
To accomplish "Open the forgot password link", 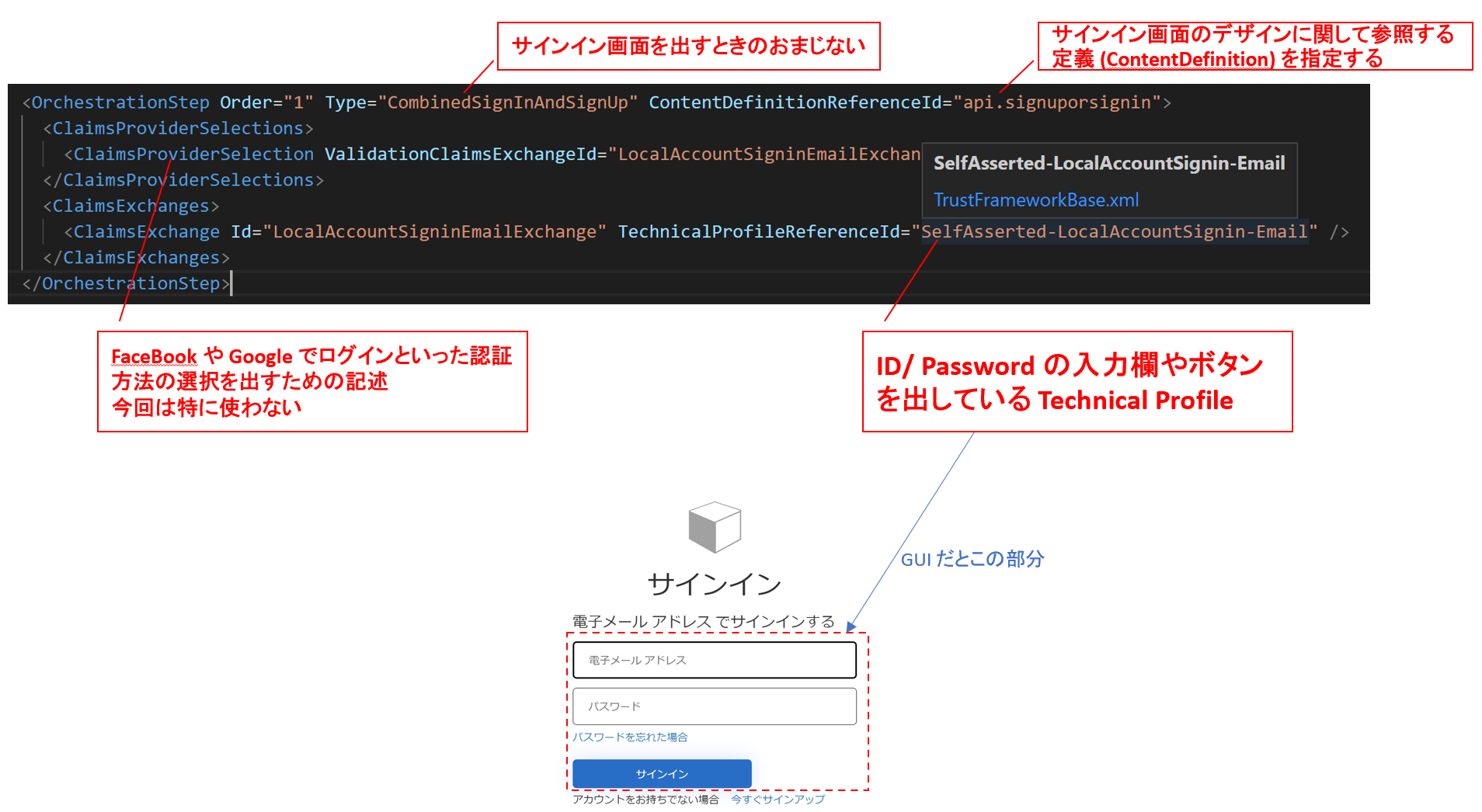I will [x=630, y=737].
